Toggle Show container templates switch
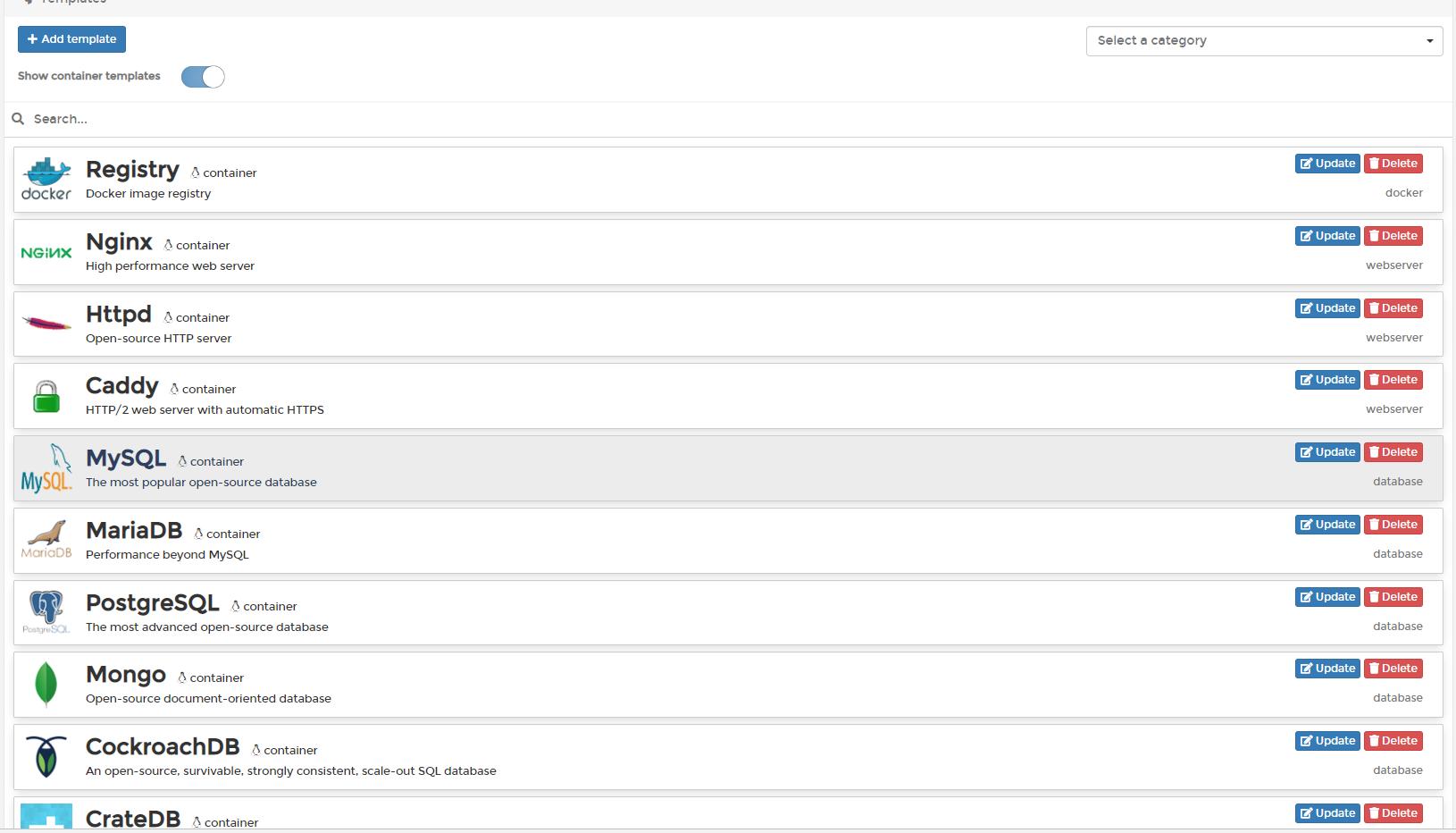The image size is (1456, 833). point(202,77)
